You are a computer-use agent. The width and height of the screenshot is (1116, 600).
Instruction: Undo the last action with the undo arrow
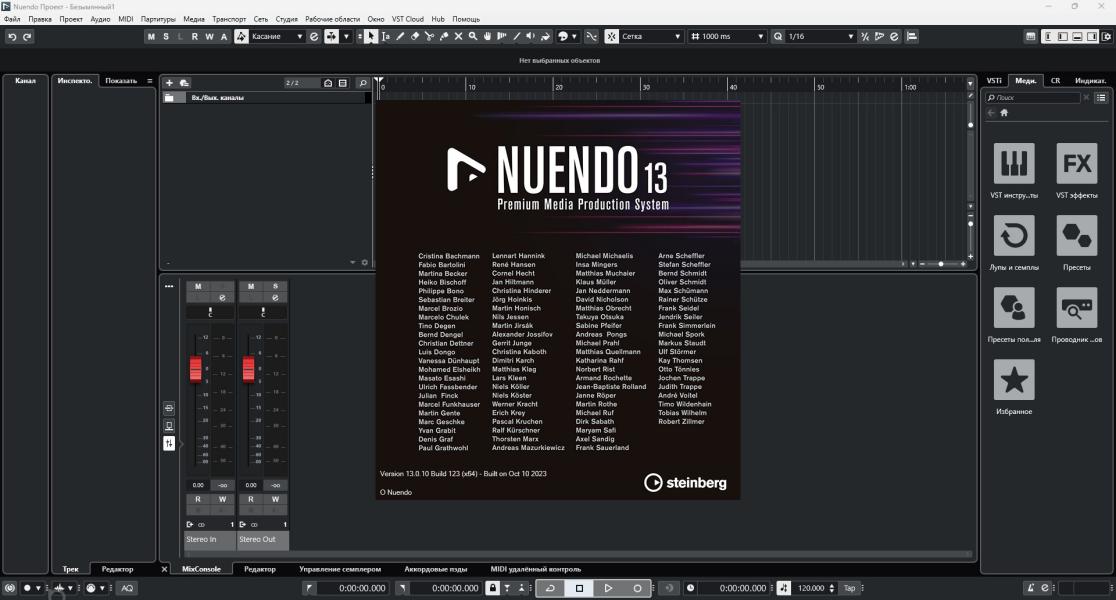coord(12,36)
